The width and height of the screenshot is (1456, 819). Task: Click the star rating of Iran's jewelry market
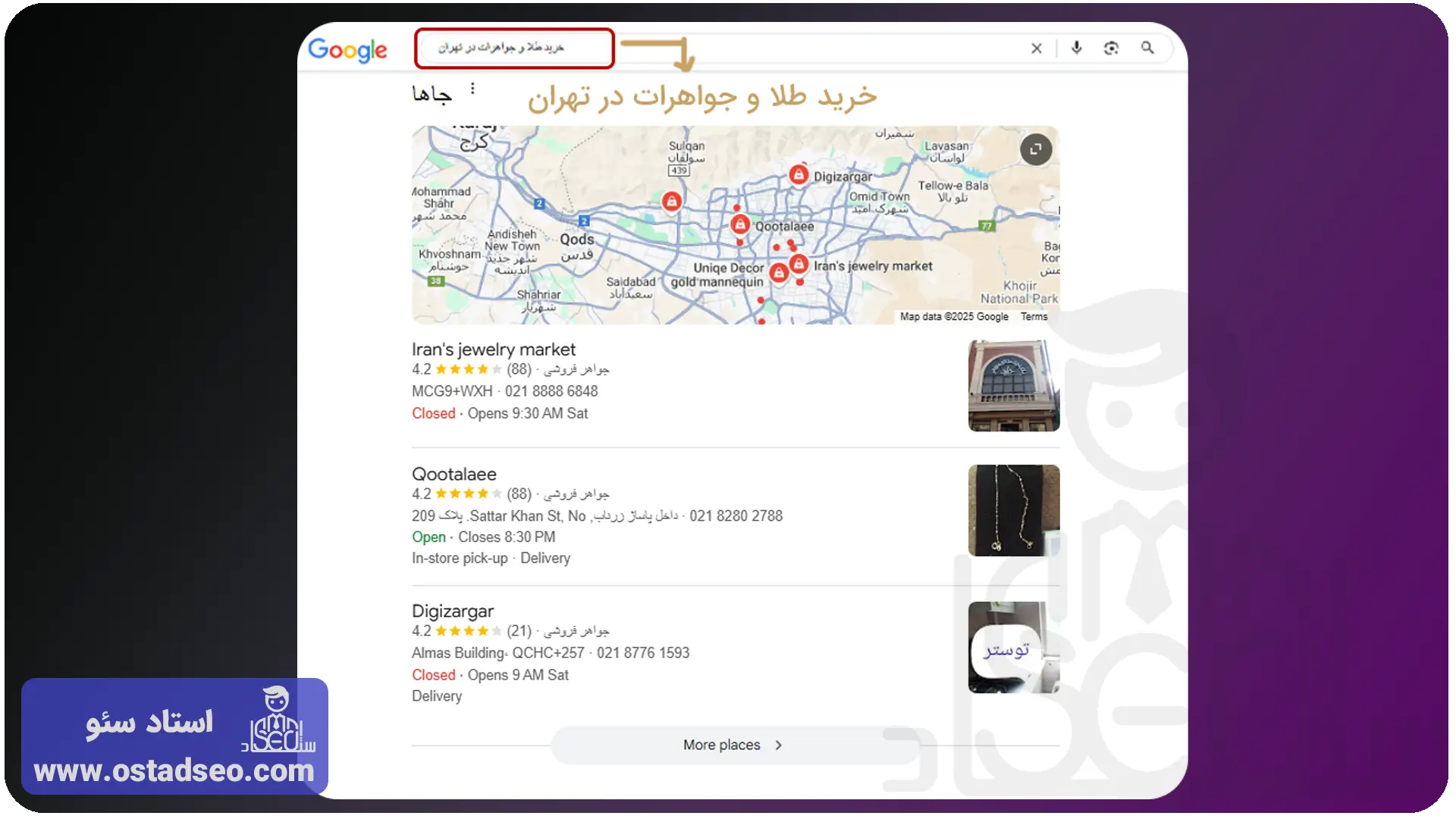click(469, 369)
